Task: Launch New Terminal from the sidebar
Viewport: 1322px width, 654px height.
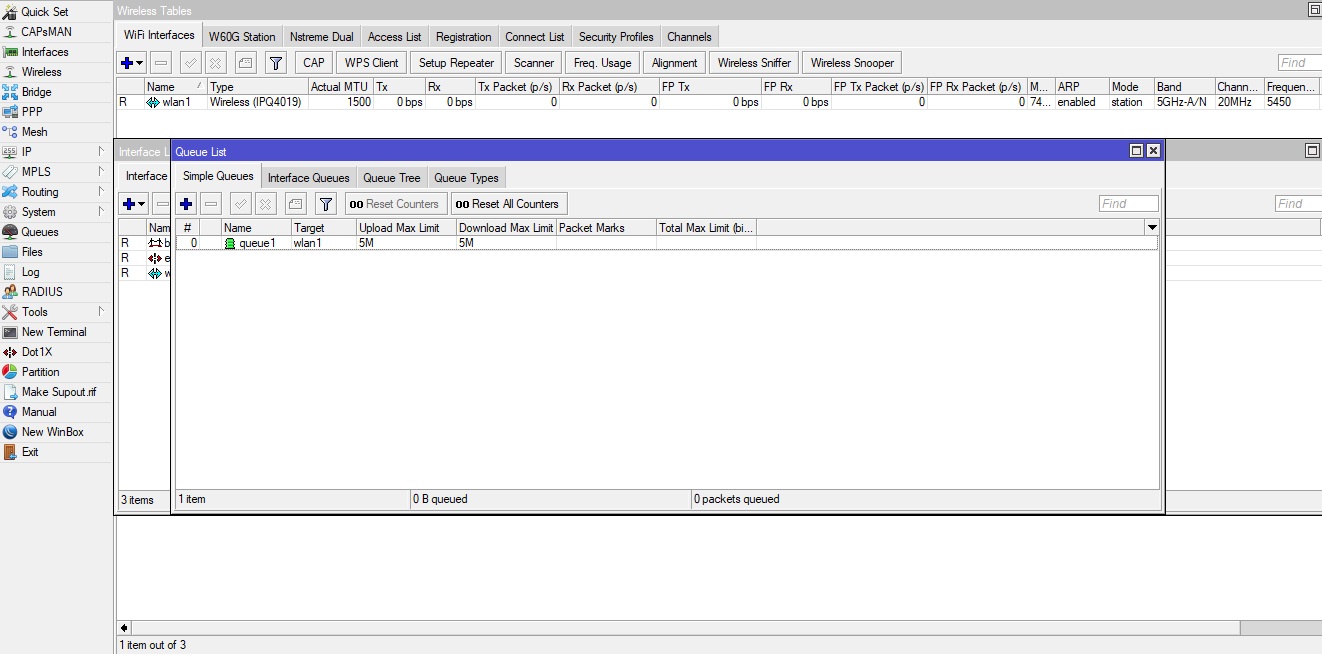Action: click(54, 332)
